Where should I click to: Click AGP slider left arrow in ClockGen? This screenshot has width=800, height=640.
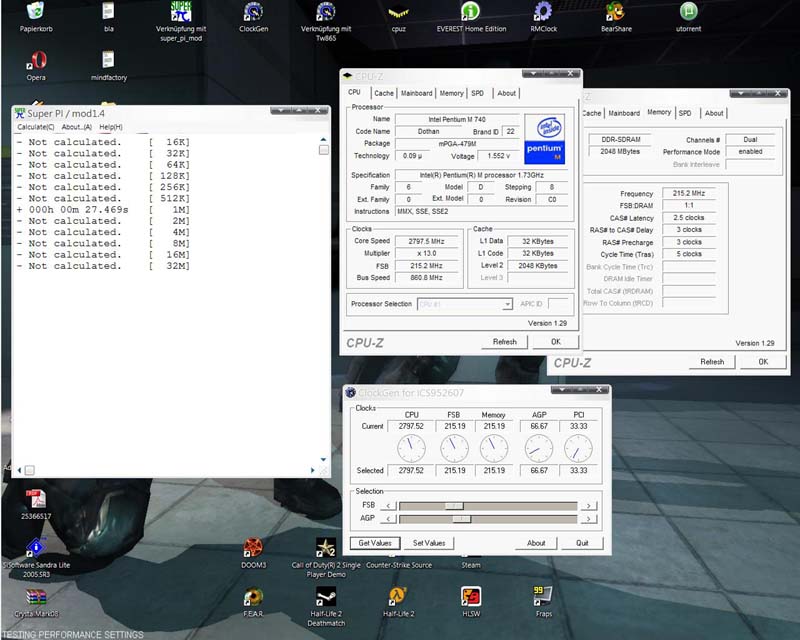coord(388,519)
